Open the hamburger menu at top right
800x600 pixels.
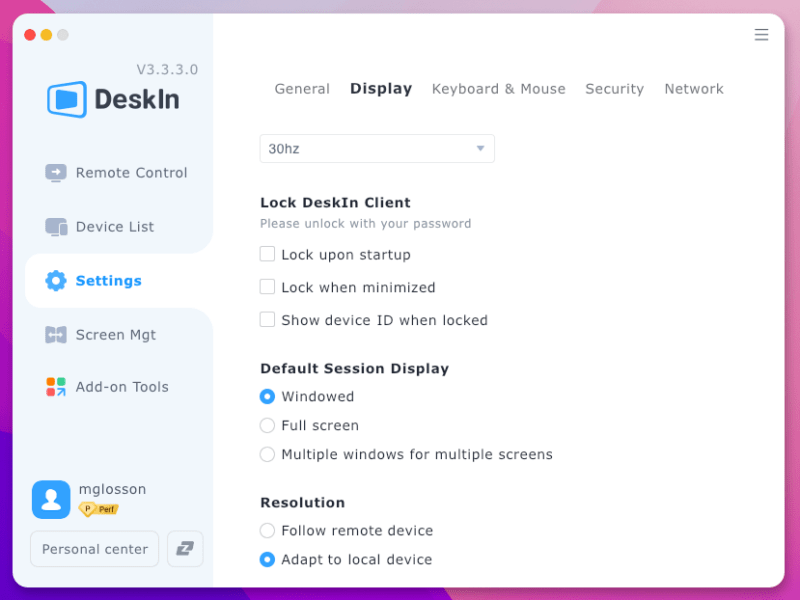pyautogui.click(x=761, y=34)
